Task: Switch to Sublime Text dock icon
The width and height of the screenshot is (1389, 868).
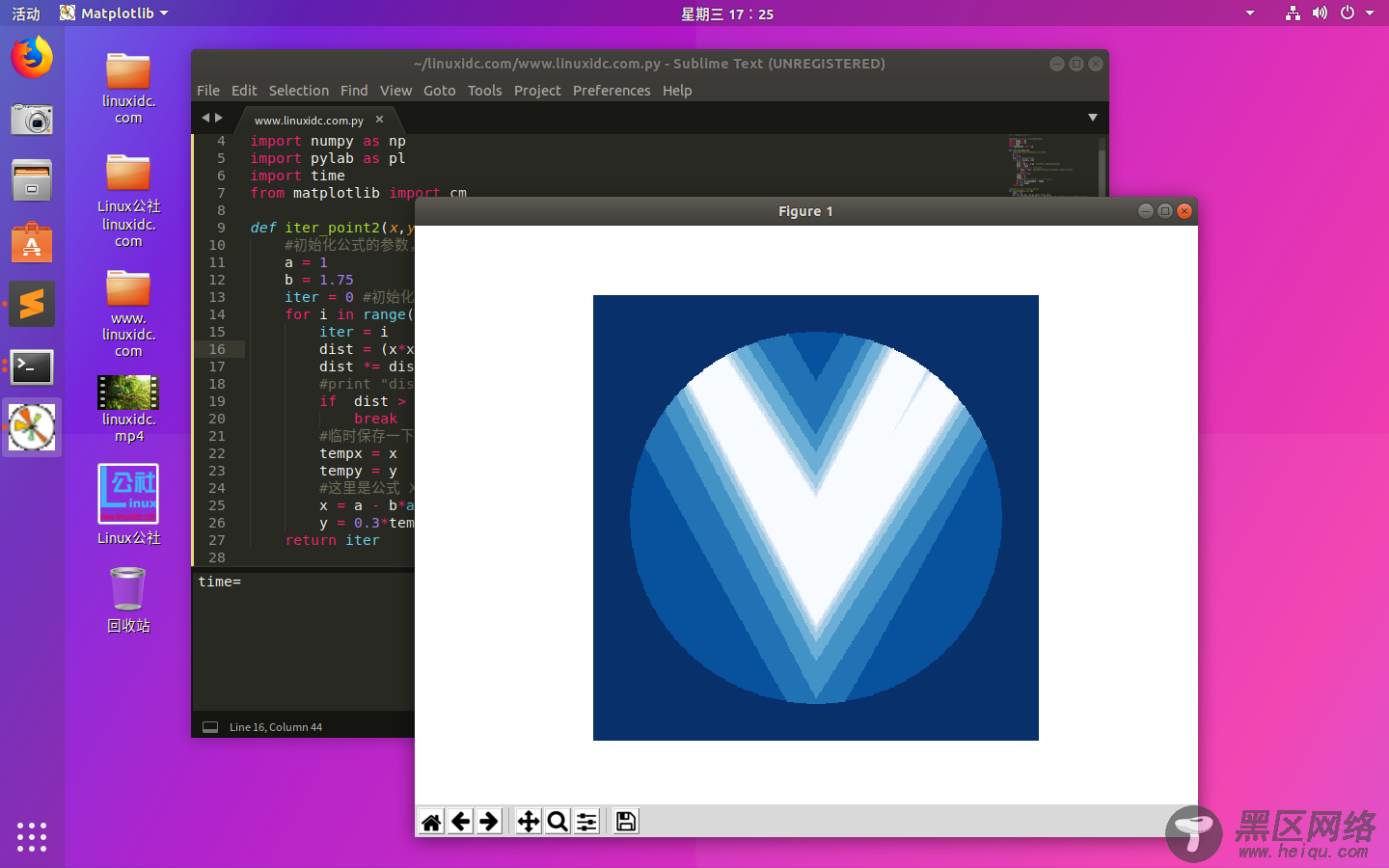Action: click(32, 305)
